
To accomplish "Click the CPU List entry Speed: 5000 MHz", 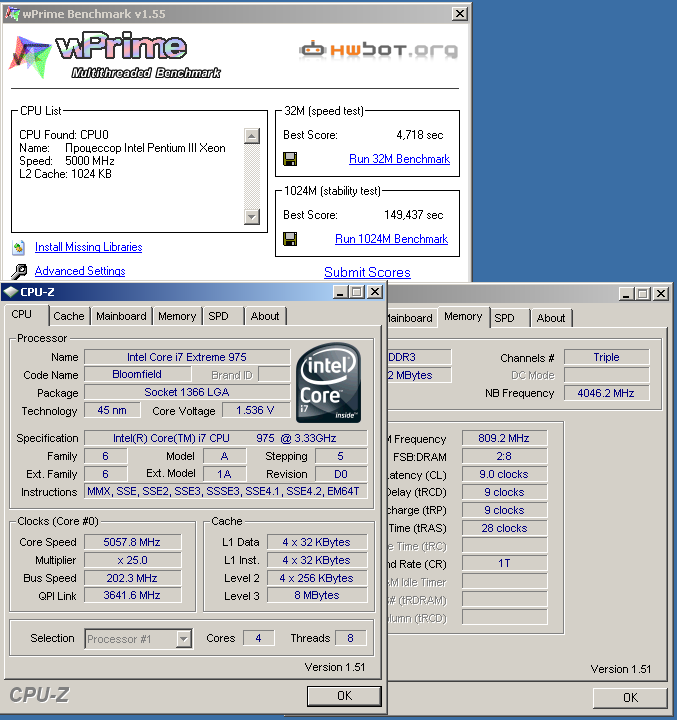I will [x=67, y=161].
